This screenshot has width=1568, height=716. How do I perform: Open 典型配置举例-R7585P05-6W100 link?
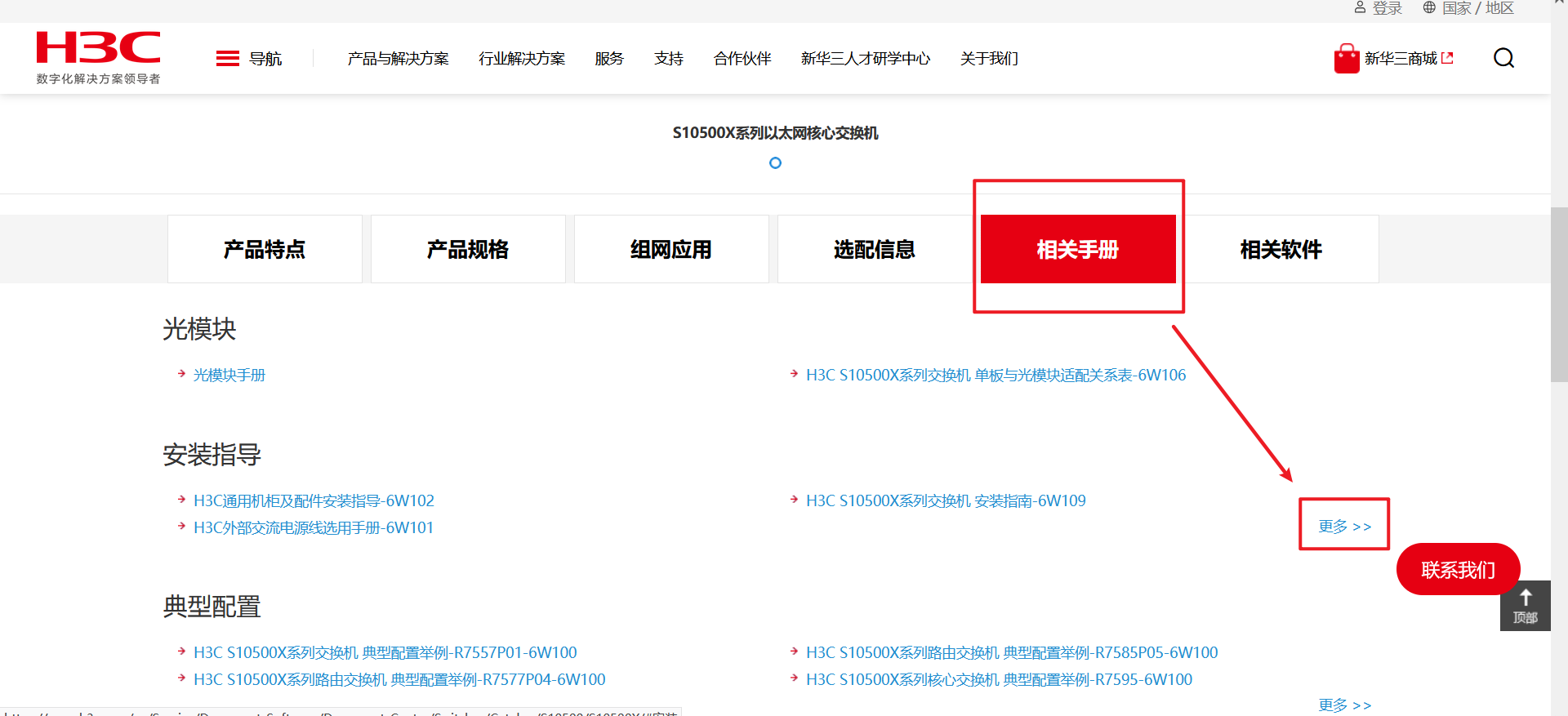[x=1012, y=653]
